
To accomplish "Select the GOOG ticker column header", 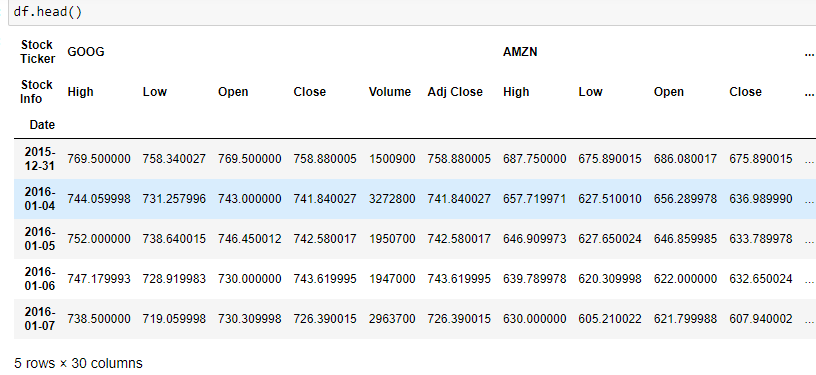I will (x=86, y=52).
